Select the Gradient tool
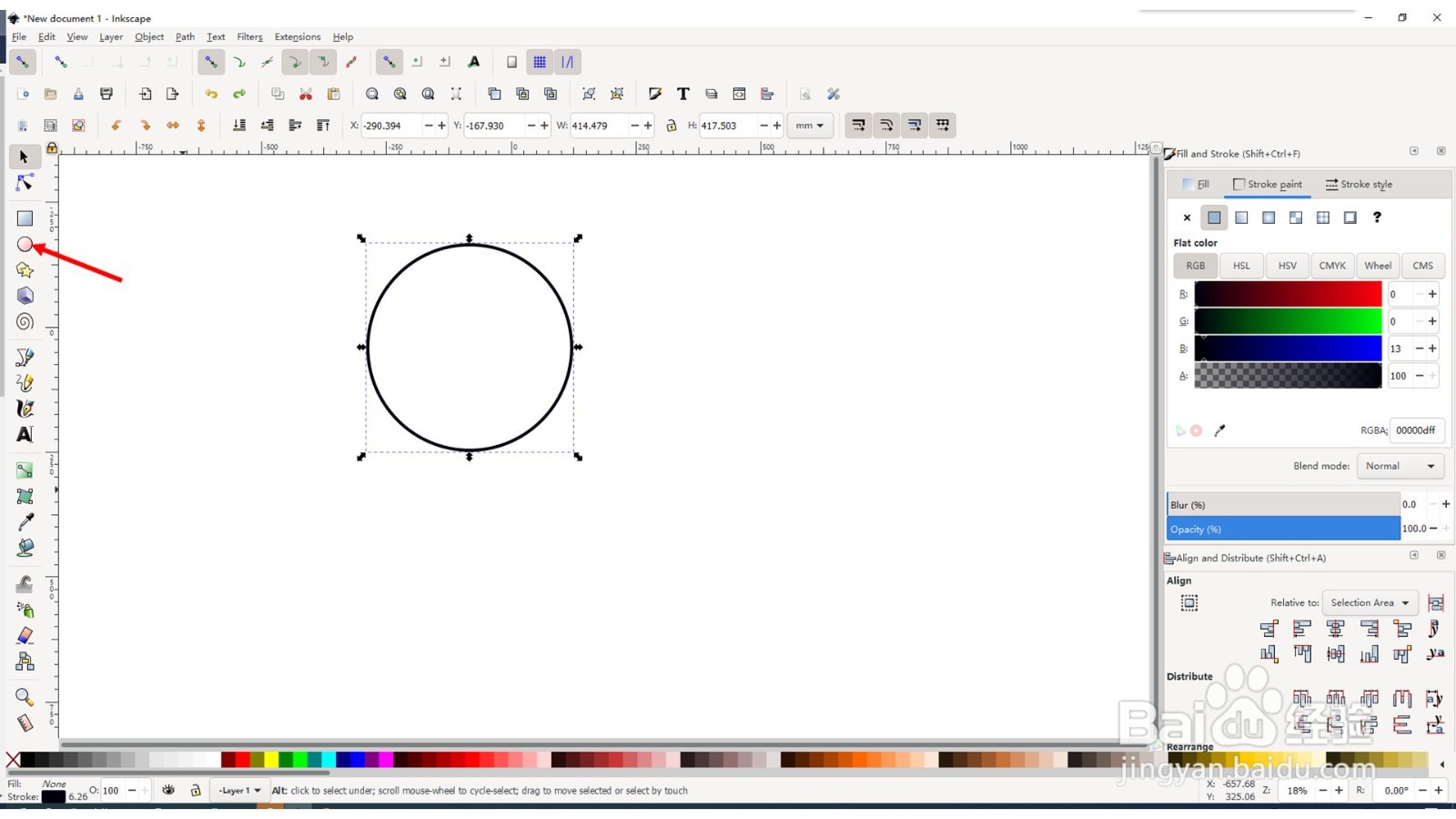This screenshot has height=819, width=1456. (25, 470)
